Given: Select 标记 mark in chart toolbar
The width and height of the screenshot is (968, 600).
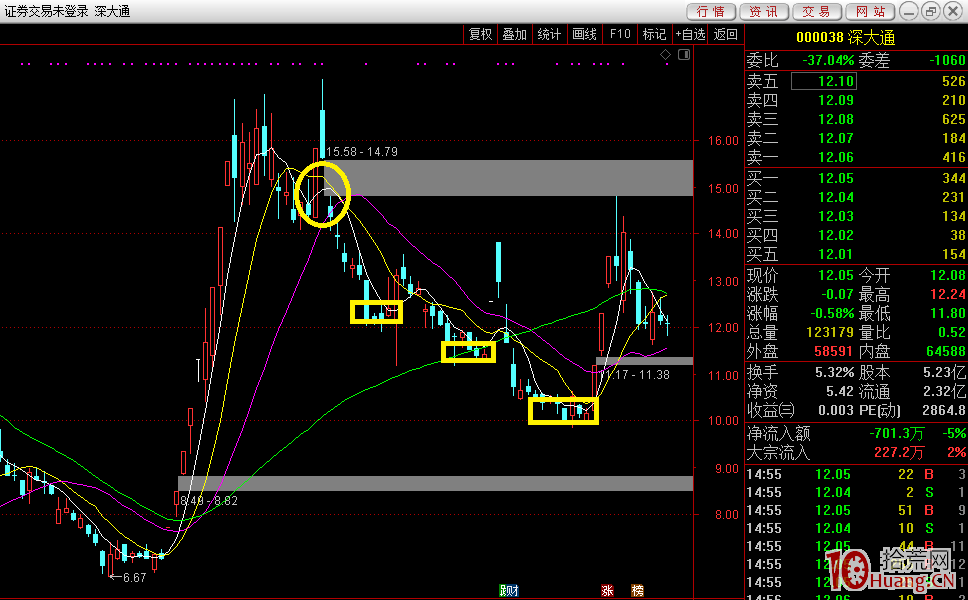Looking at the screenshot, I should tap(654, 34).
